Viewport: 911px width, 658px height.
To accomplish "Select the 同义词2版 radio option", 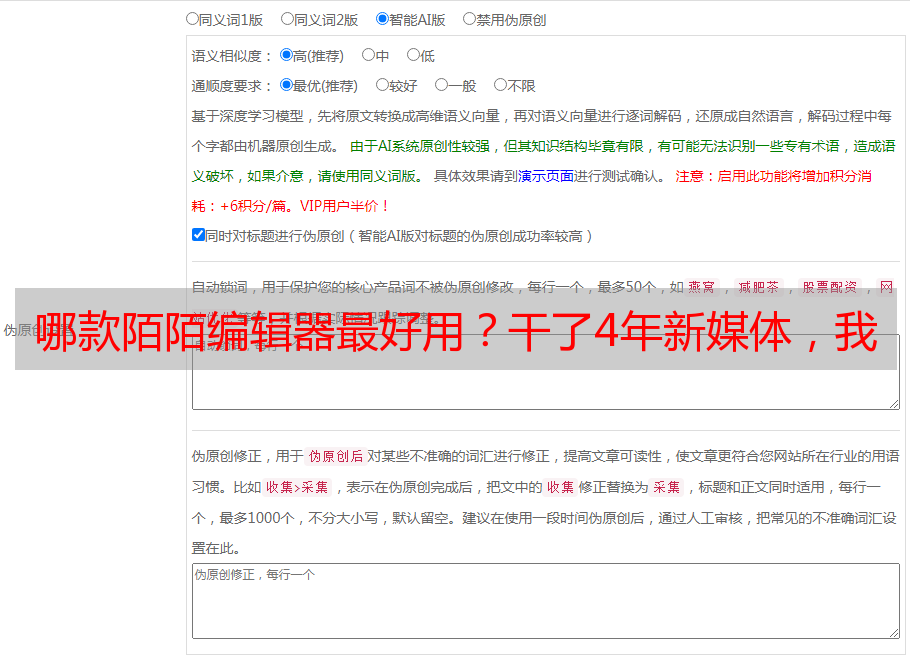I will 287,19.
